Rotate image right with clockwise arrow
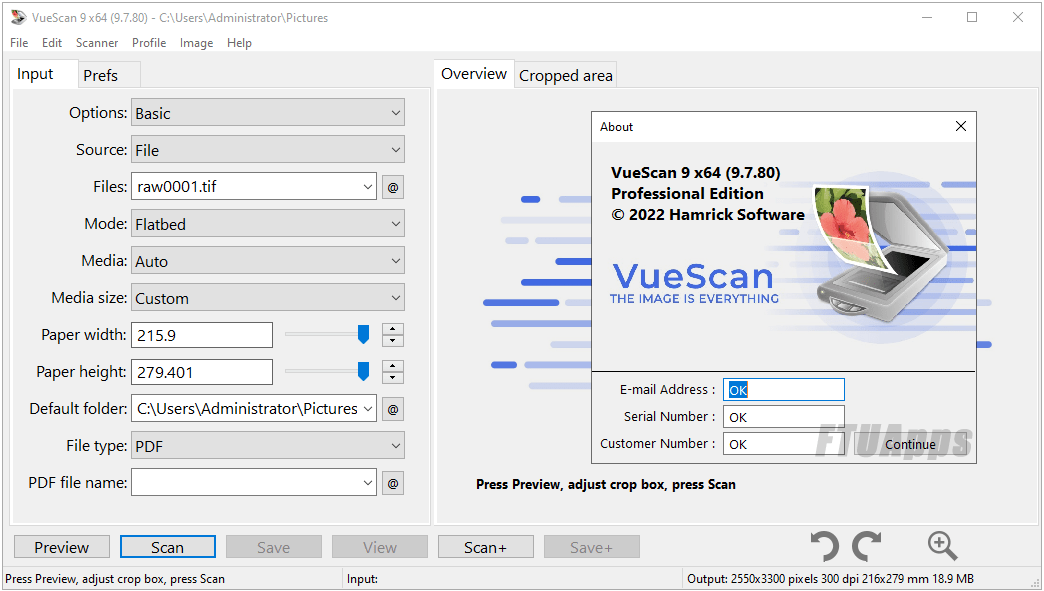This screenshot has height=591, width=1044. (867, 546)
